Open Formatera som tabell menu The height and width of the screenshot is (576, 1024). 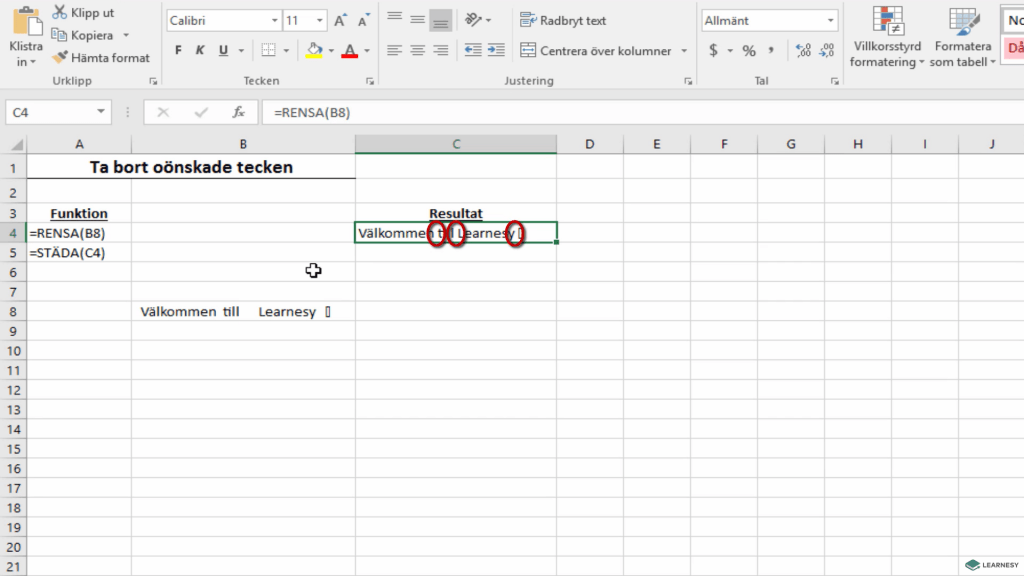(x=964, y=40)
